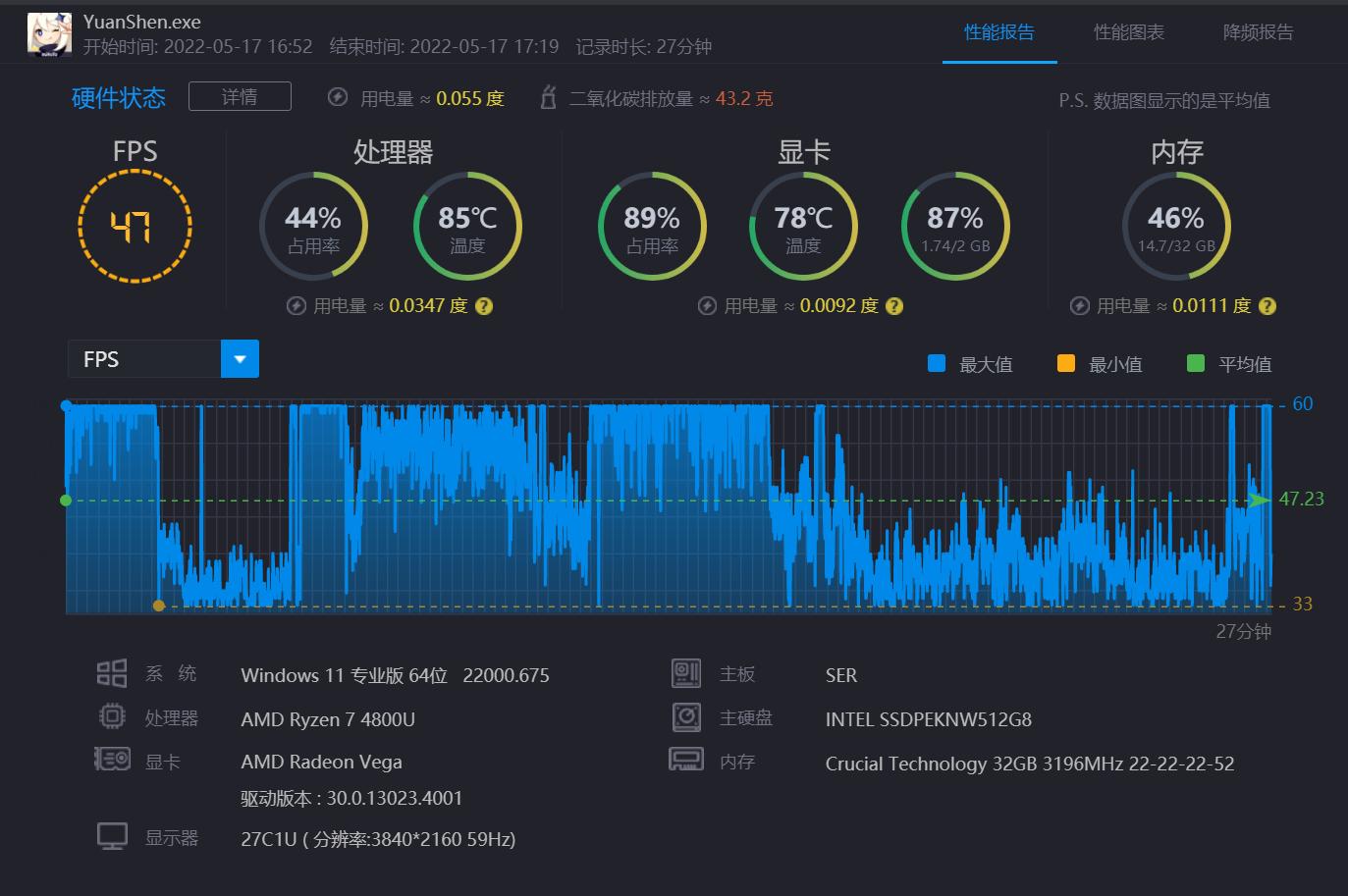Toggle the blue 最大值 legend series
Screen dimensions: 1348x896
coord(937,364)
